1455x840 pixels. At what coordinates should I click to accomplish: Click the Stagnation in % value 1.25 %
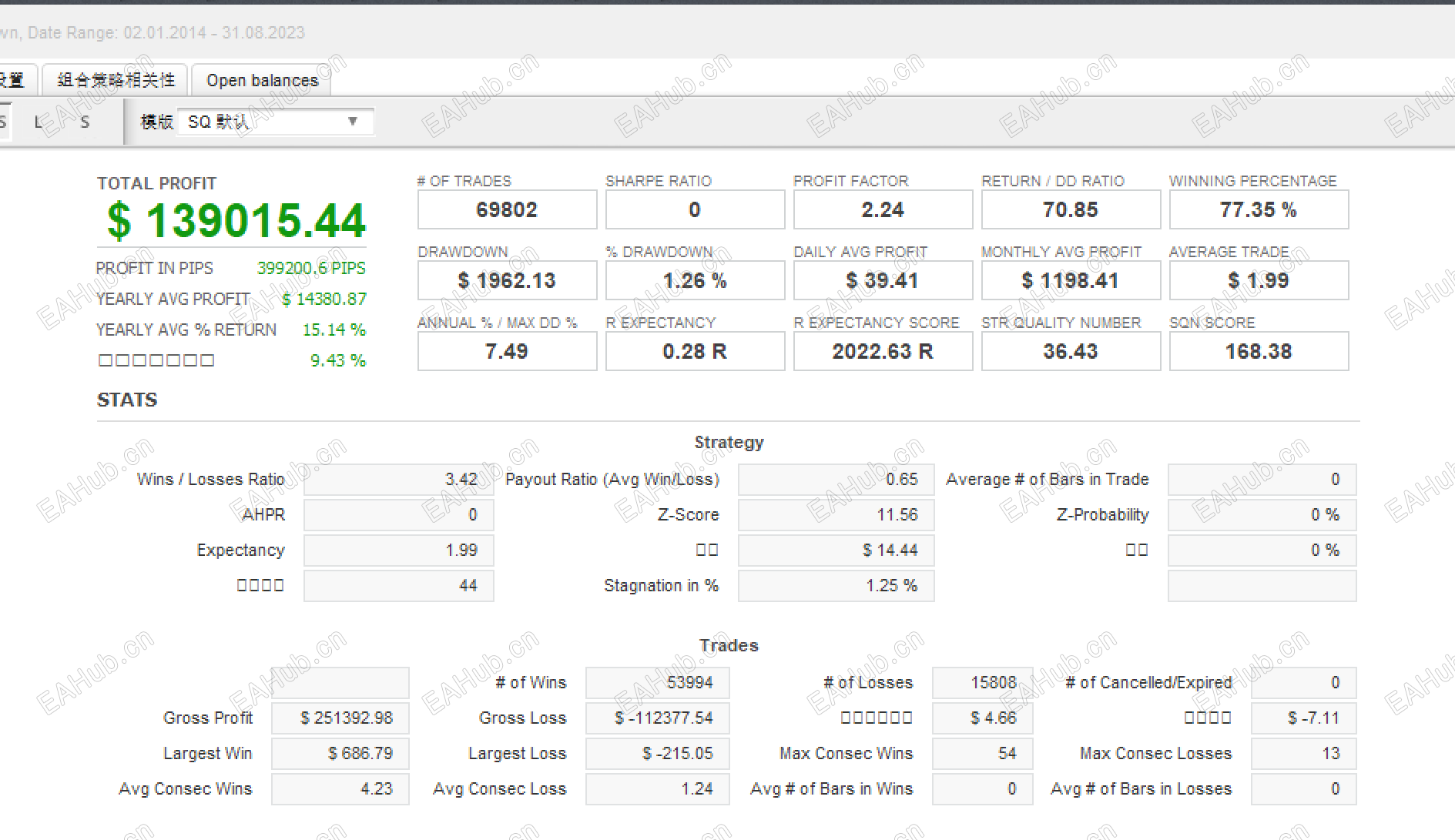(836, 585)
